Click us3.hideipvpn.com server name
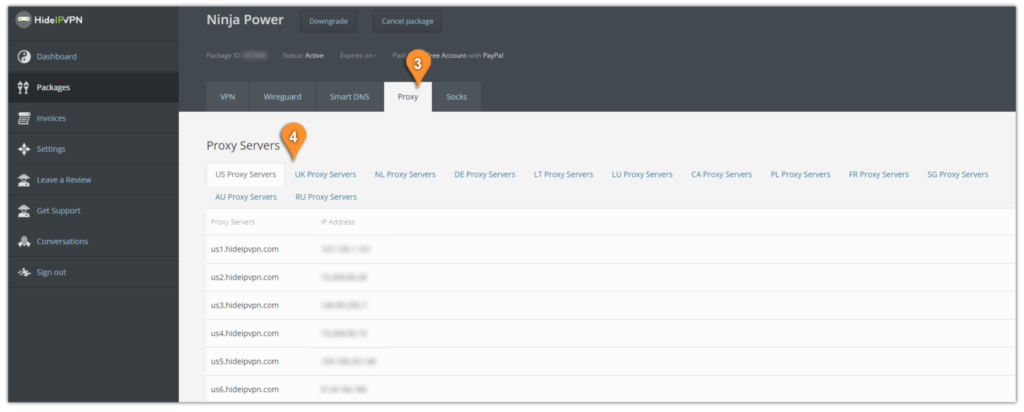Image resolution: width=1024 pixels, height=412 pixels. (245, 305)
